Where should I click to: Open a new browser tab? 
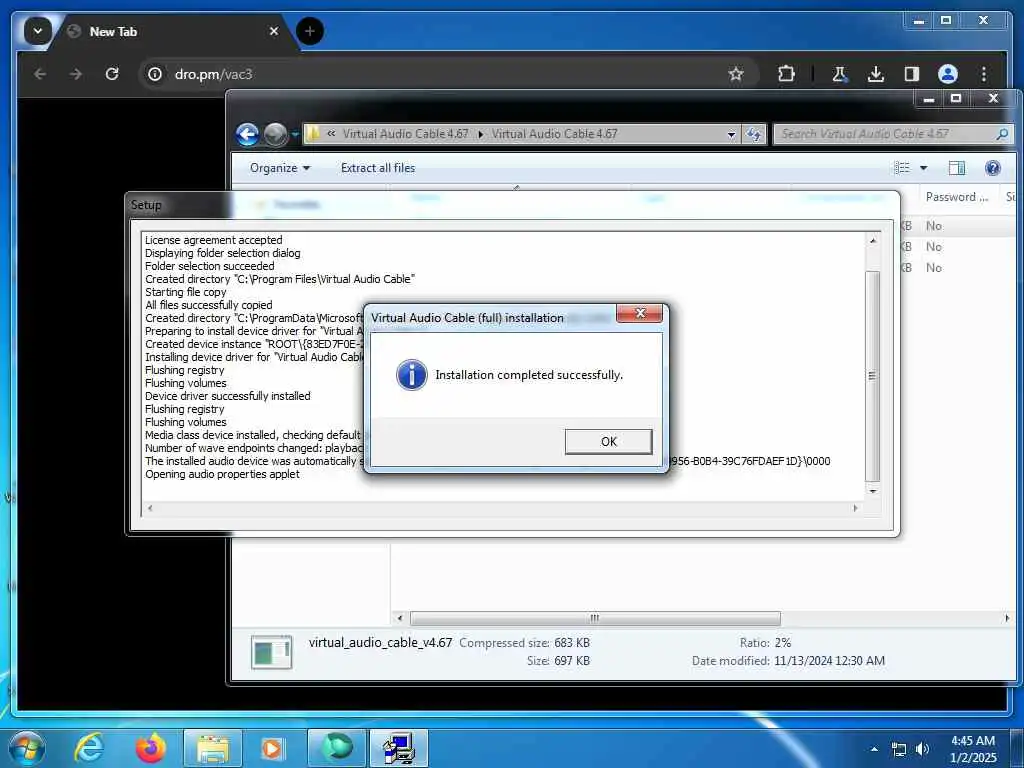[x=310, y=31]
